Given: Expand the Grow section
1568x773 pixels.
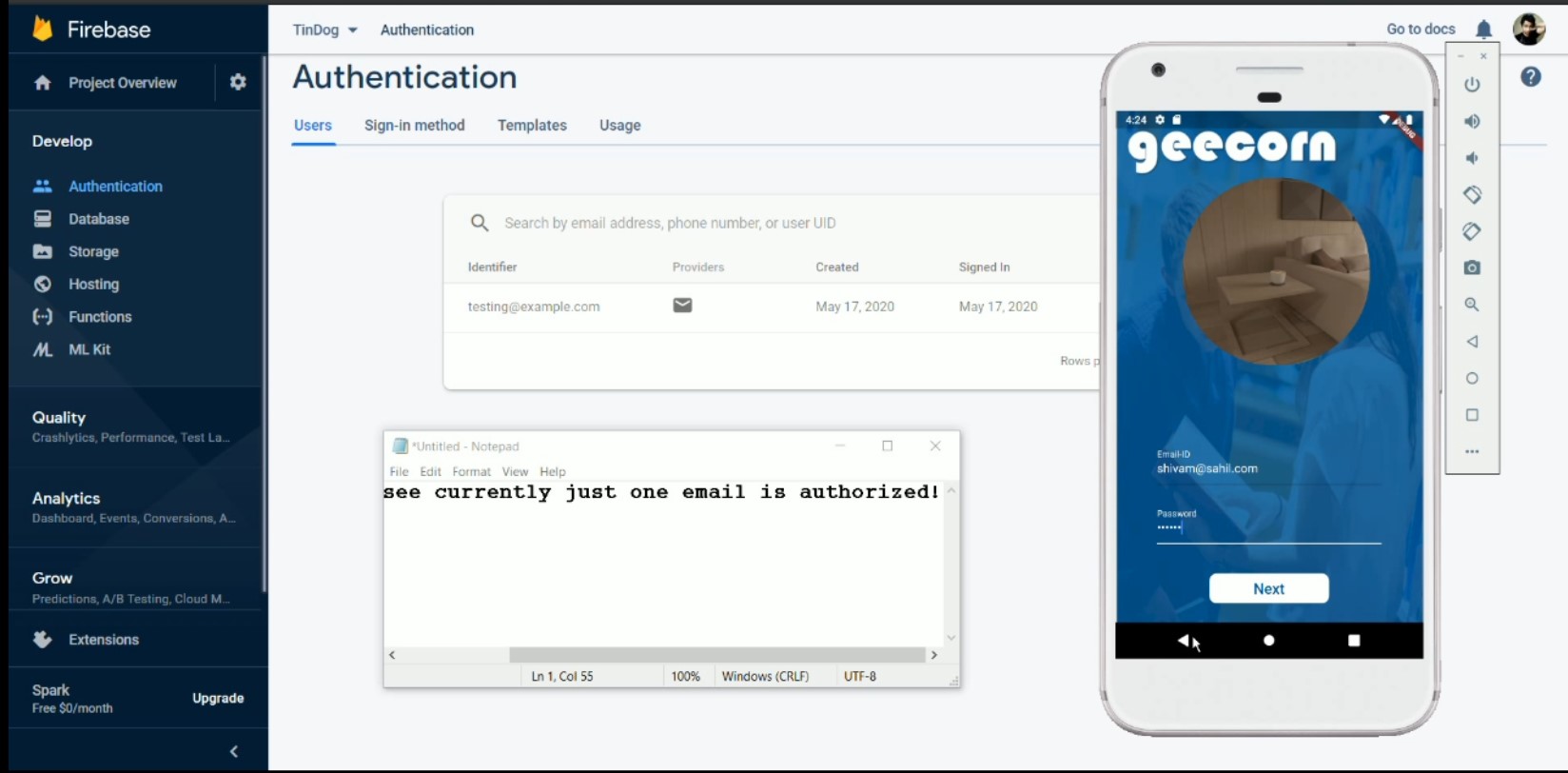Looking at the screenshot, I should (133, 587).
